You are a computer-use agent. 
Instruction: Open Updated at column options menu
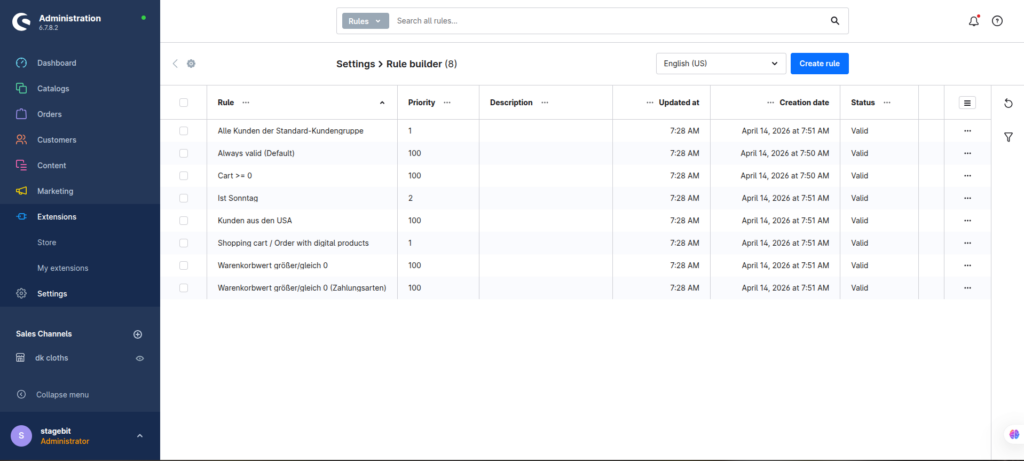[x=650, y=103]
